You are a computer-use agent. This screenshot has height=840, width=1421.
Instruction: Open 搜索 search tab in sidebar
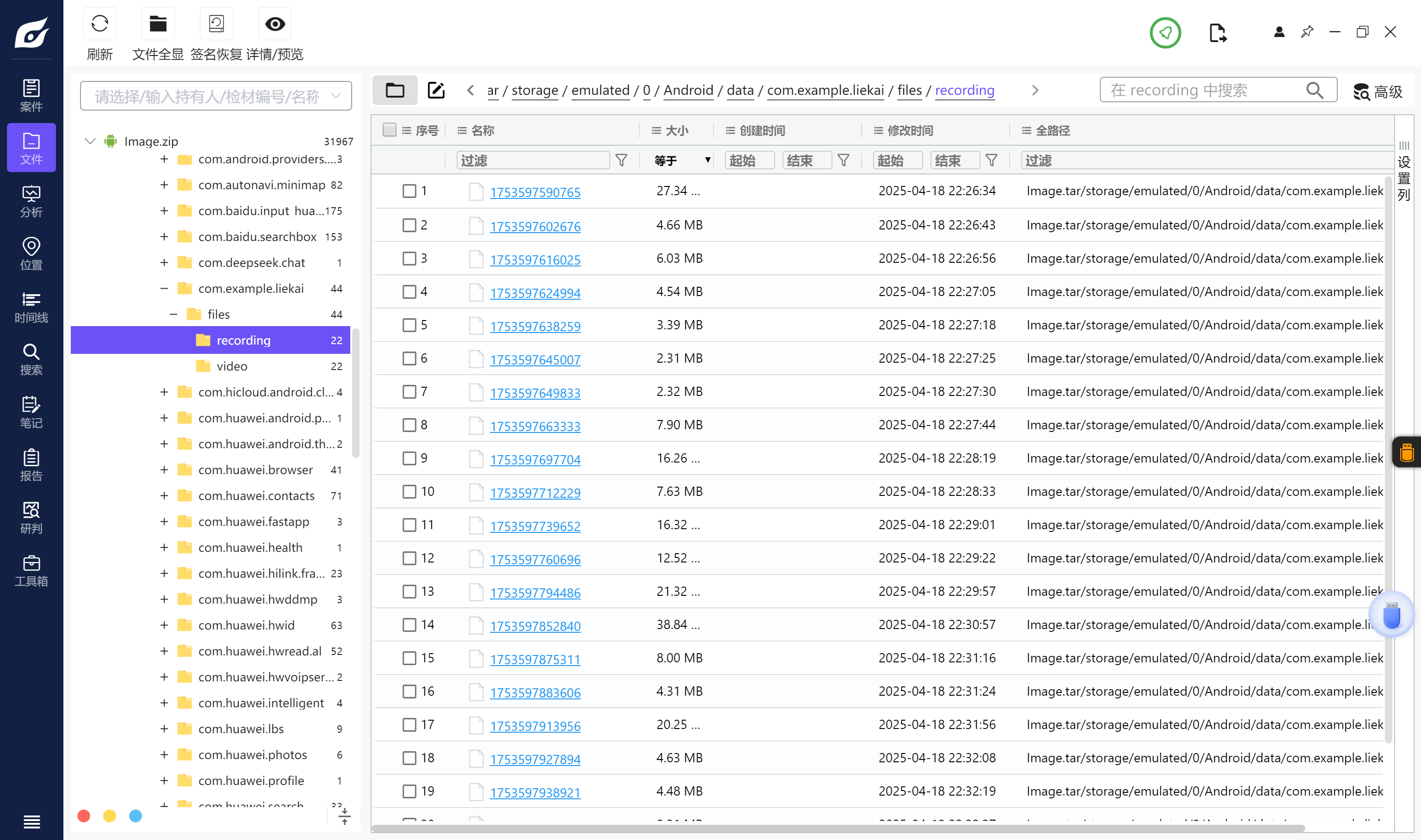coord(31,359)
